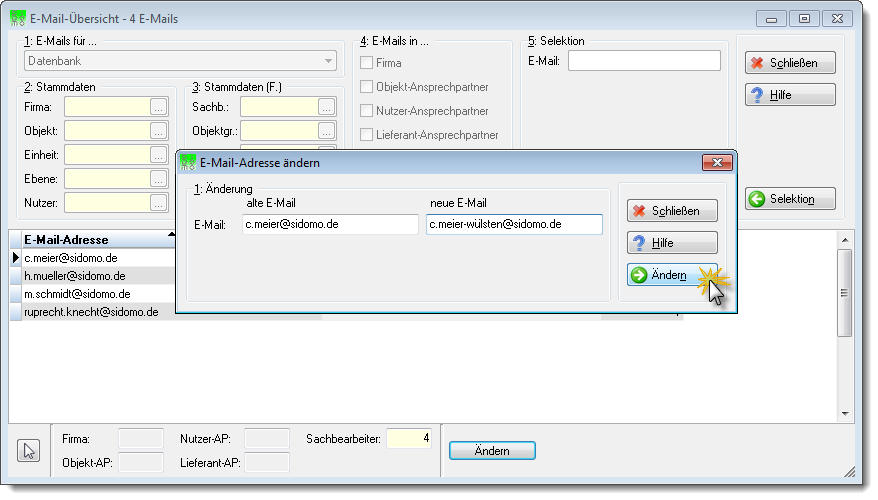878x500 pixels.
Task: Click the green arrow Selektion button
Action: click(790, 199)
